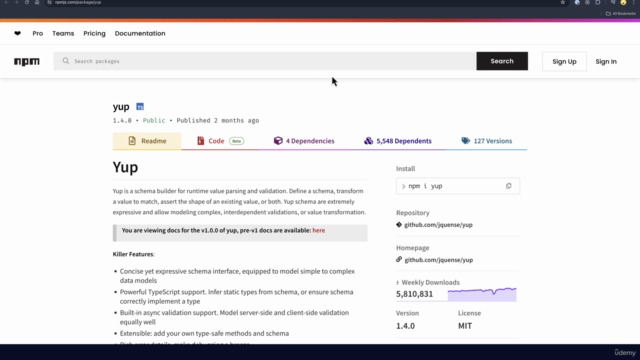The width and height of the screenshot is (640, 360).
Task: Follow the red 'here' pre-v1 docs link
Action: [319, 230]
